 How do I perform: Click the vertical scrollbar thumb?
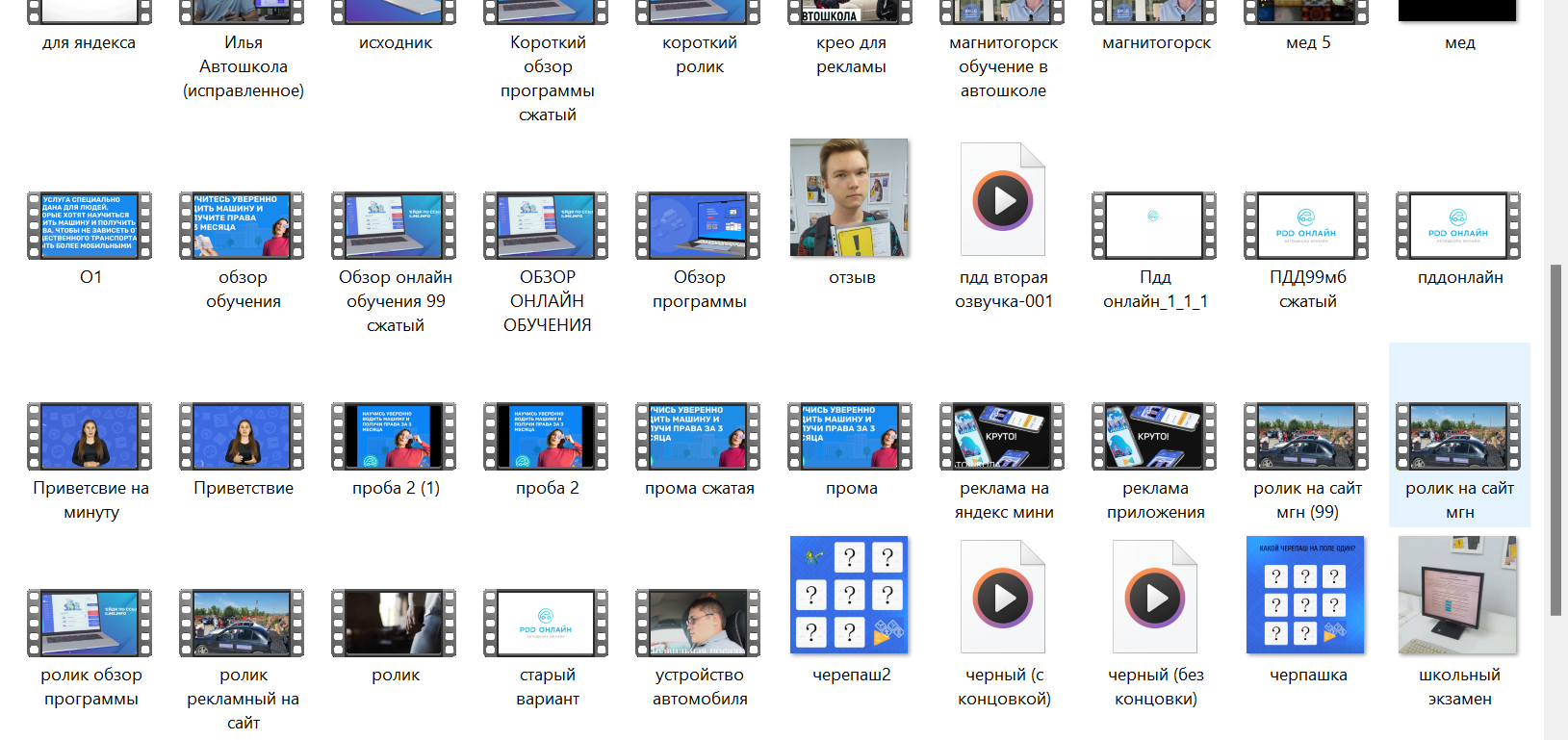(1555, 439)
